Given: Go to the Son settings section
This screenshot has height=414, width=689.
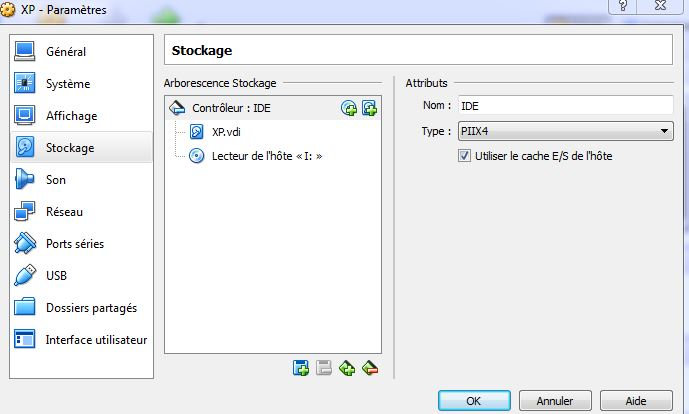Looking at the screenshot, I should tap(56, 180).
